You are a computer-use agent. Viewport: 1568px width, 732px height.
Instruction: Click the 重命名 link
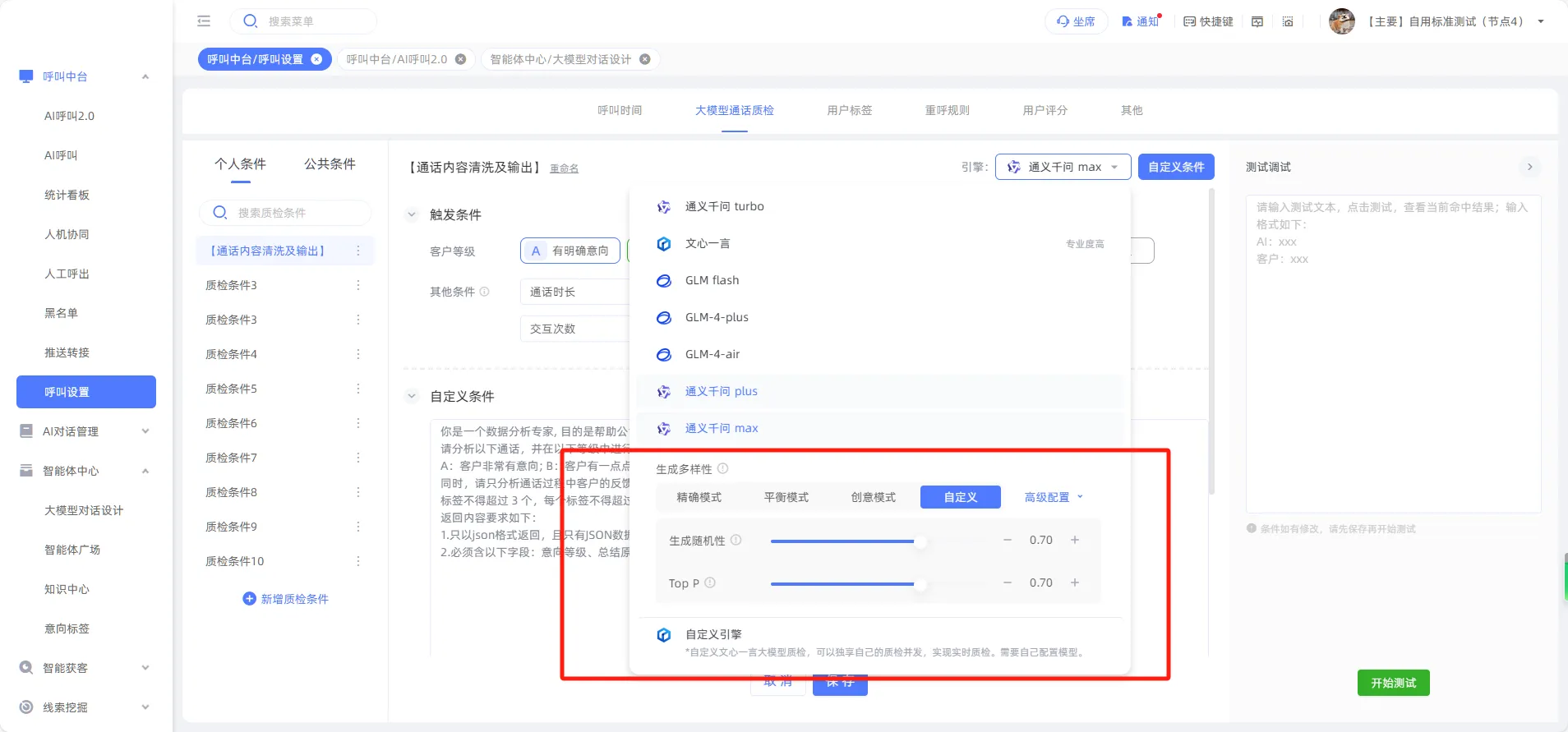[564, 168]
